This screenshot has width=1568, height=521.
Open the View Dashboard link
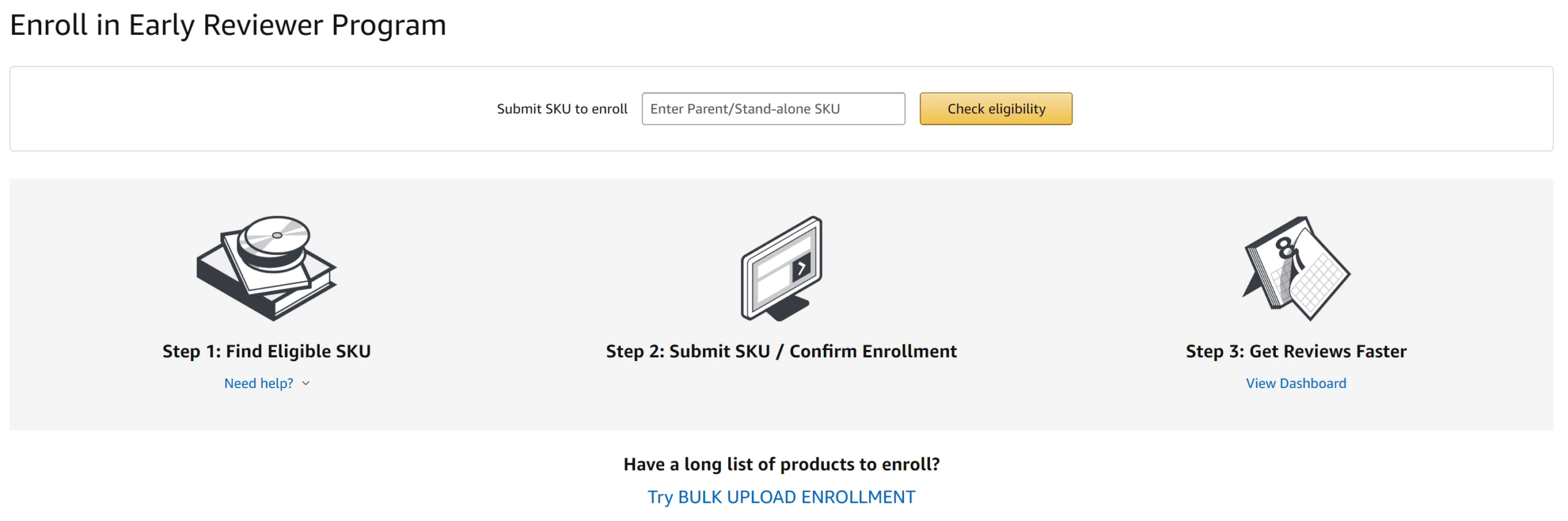tap(1296, 383)
